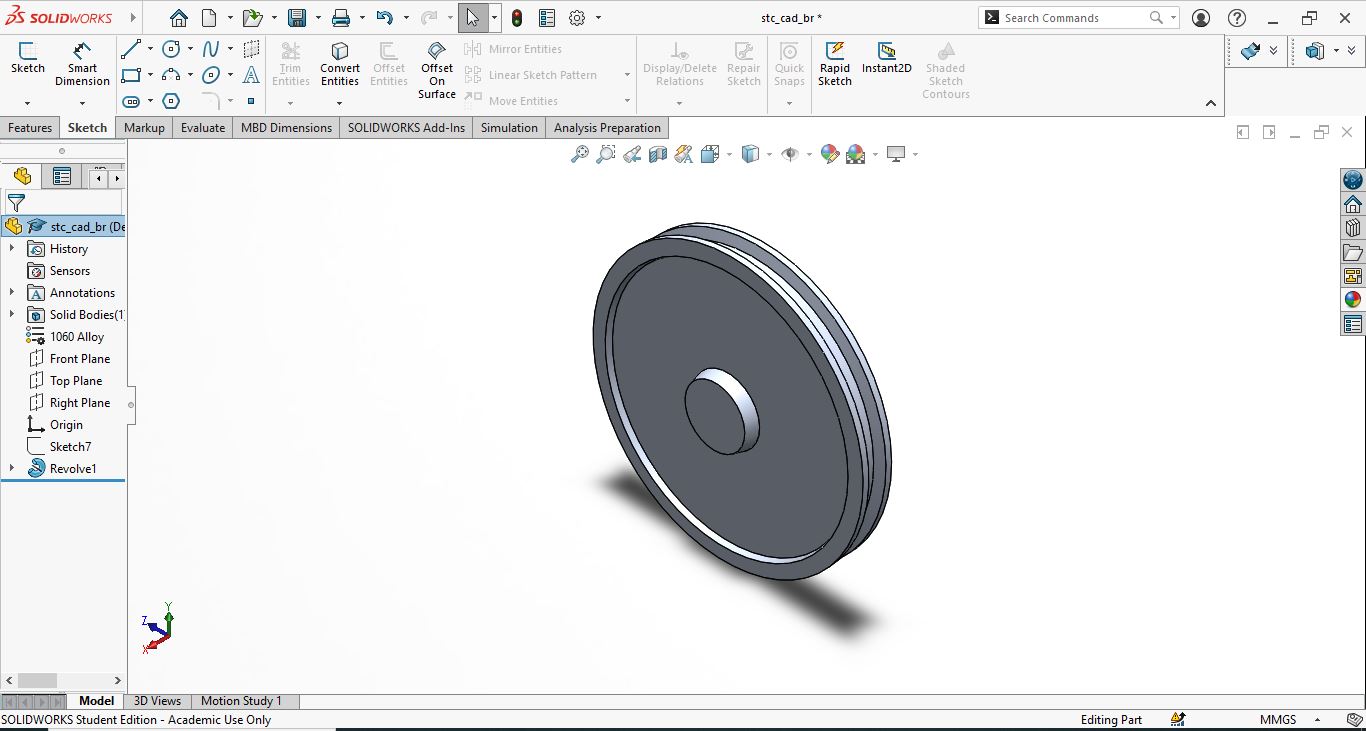This screenshot has width=1366, height=731.
Task: Open the Design Library task pane icon
Action: (x=1353, y=228)
